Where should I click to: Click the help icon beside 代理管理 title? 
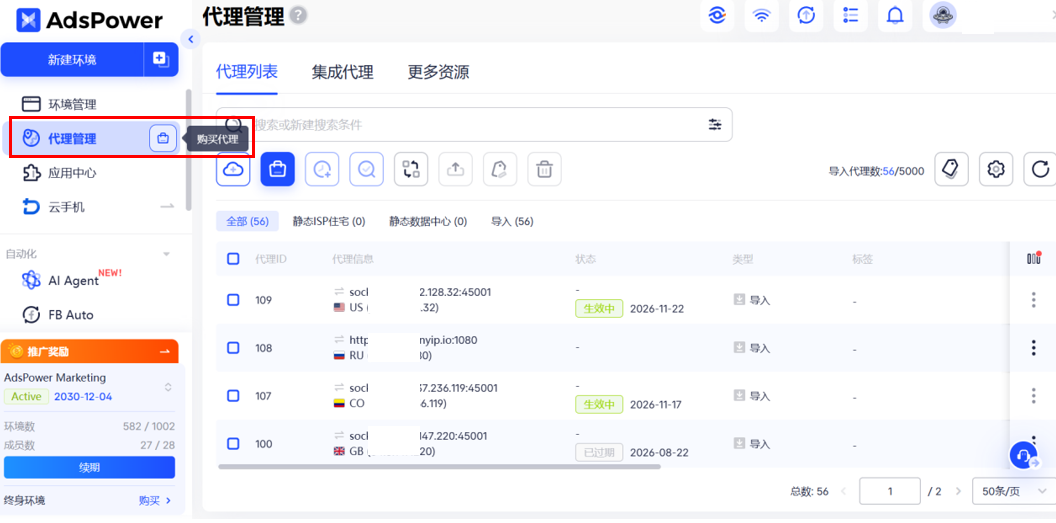pos(298,15)
